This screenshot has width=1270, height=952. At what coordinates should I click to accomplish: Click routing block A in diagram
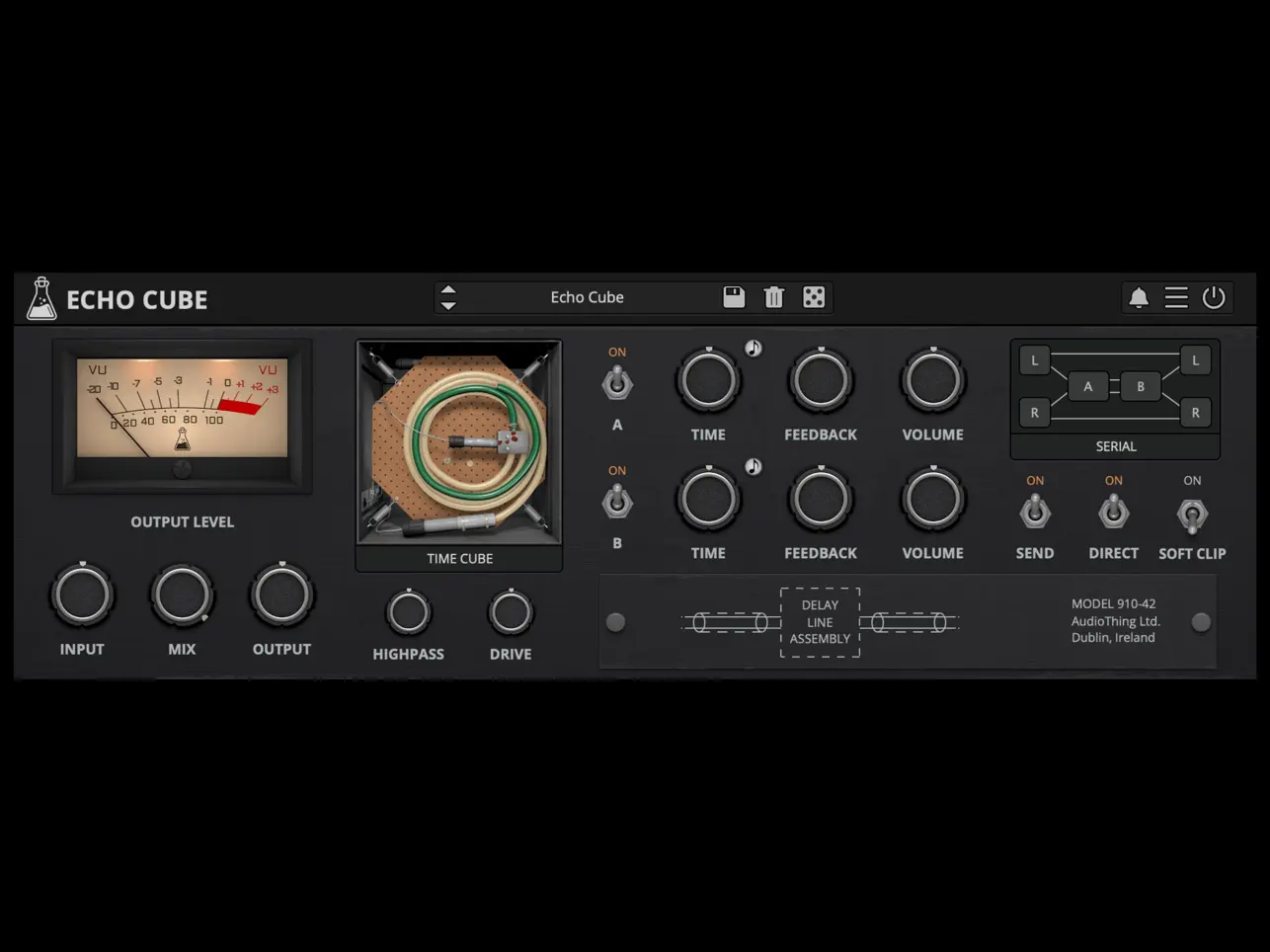click(1088, 386)
